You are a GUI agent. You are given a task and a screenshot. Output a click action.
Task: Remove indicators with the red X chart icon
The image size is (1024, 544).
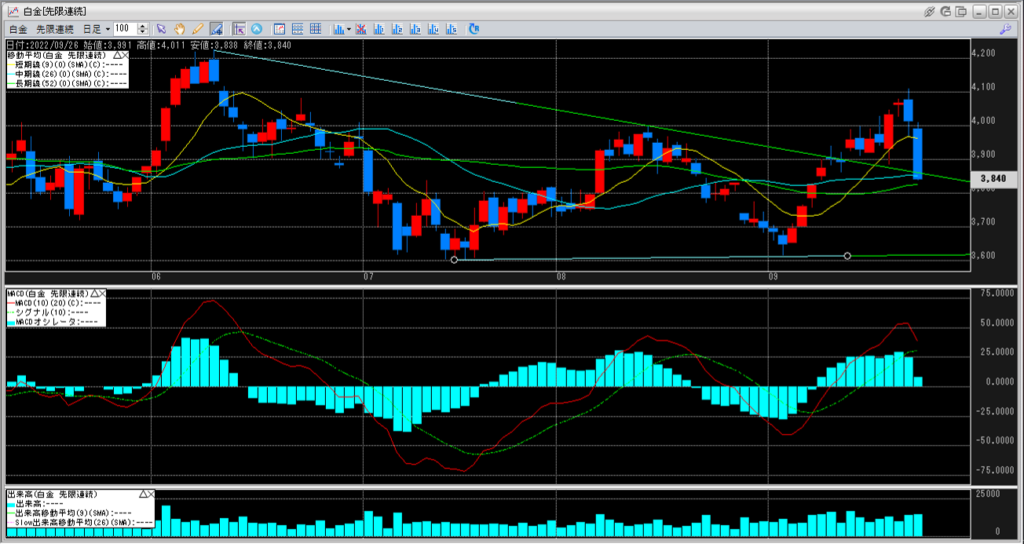(360, 29)
